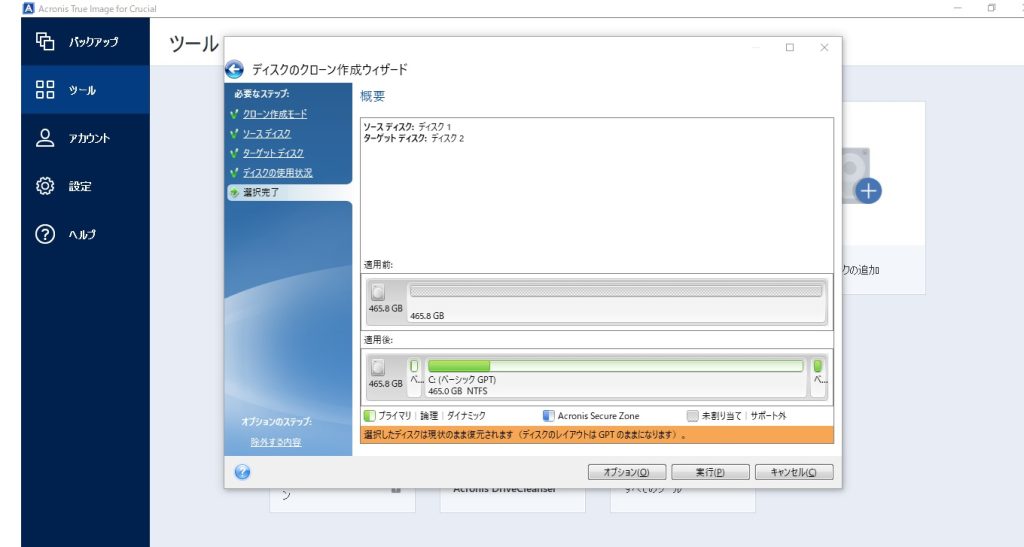Go back to クローン作成モード step
This screenshot has height=547, width=1024.
(275, 114)
